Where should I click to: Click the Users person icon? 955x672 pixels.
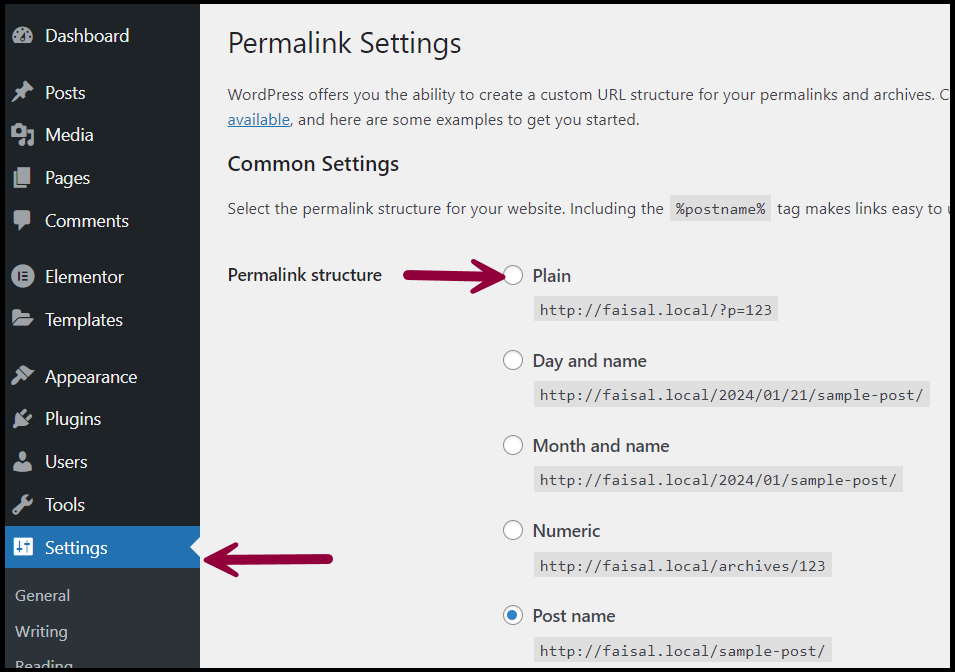click(x=22, y=462)
